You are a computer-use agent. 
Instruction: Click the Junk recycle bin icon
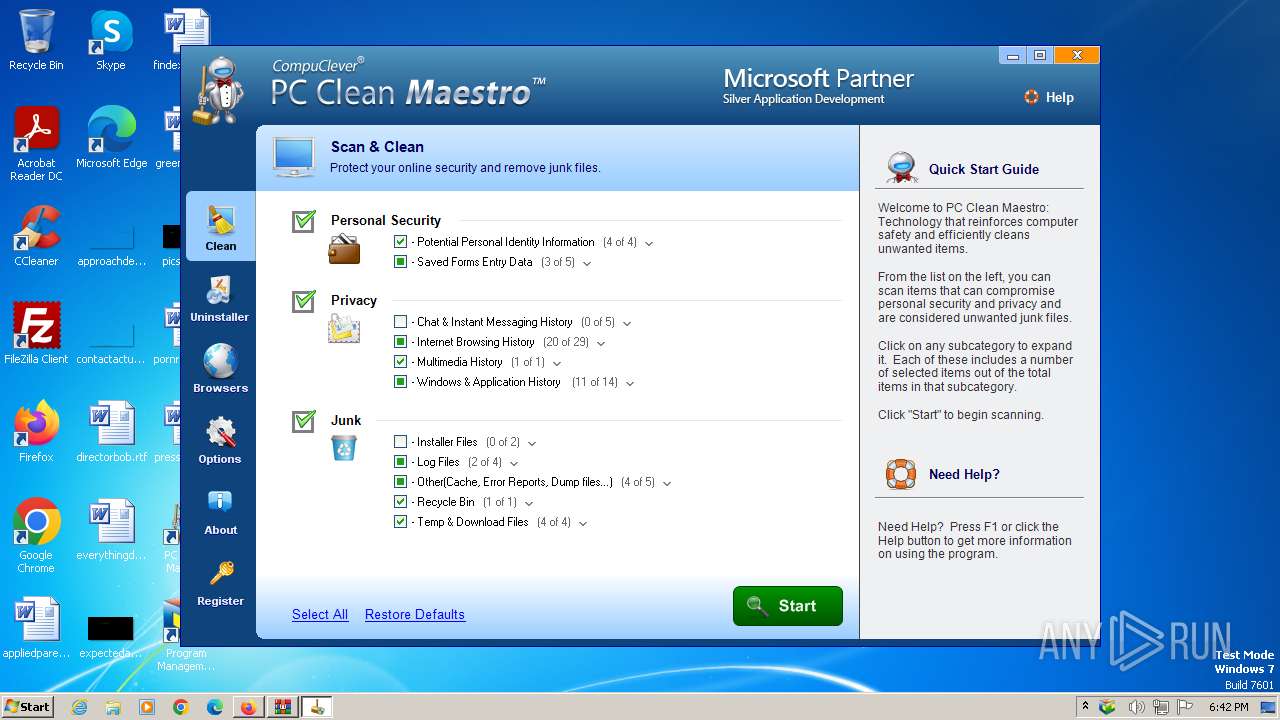click(344, 447)
